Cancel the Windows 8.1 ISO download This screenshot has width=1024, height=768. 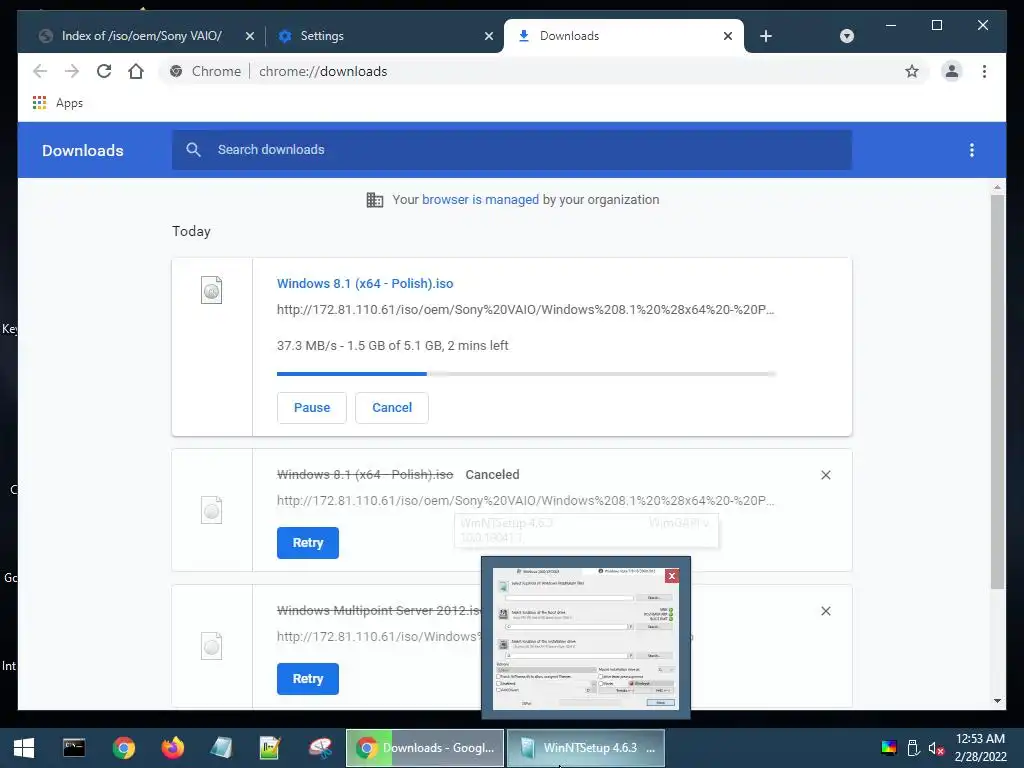pos(392,408)
